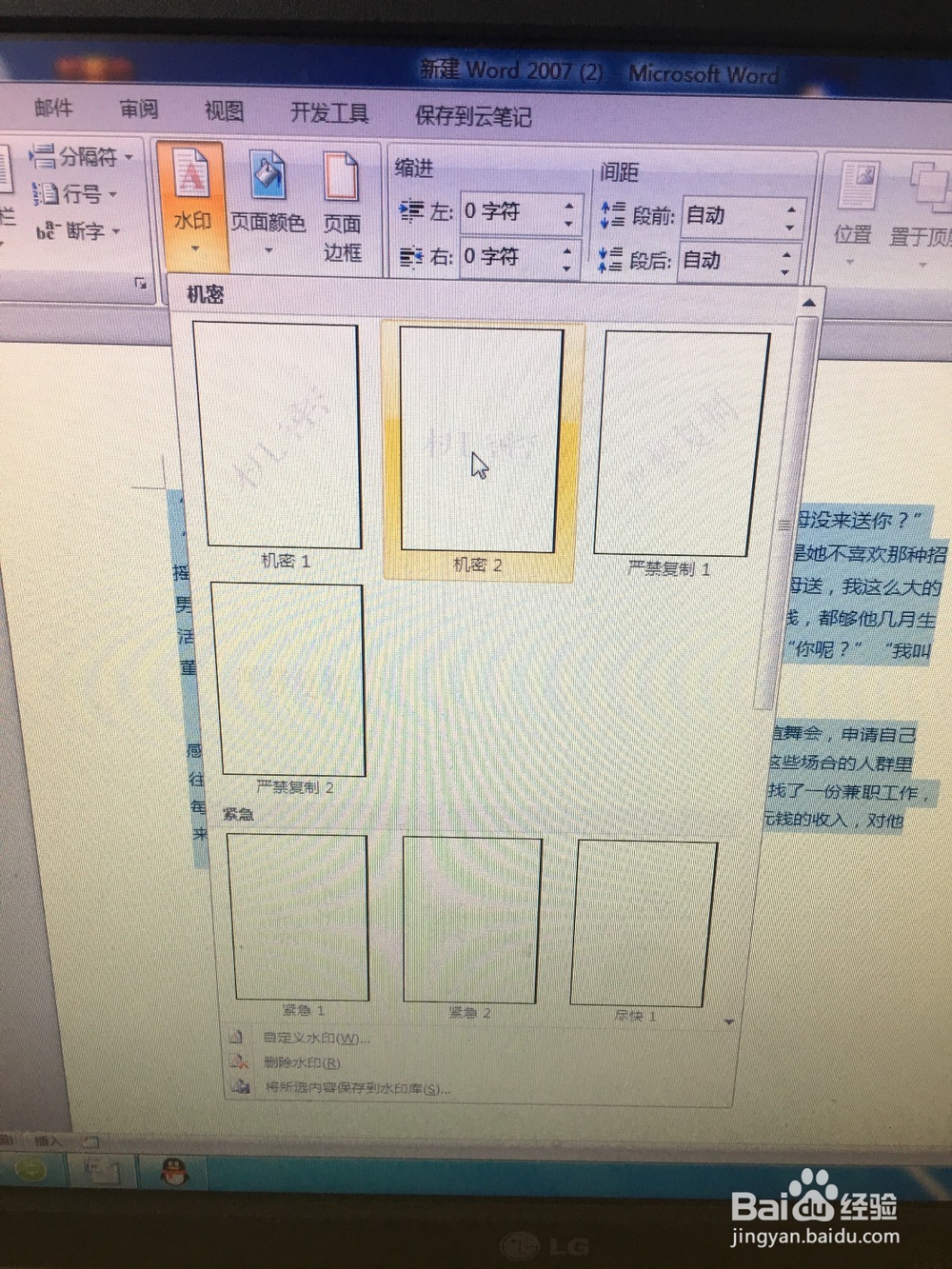Switch to the 邮件 tab
The height and width of the screenshot is (1269, 952).
click(x=53, y=109)
